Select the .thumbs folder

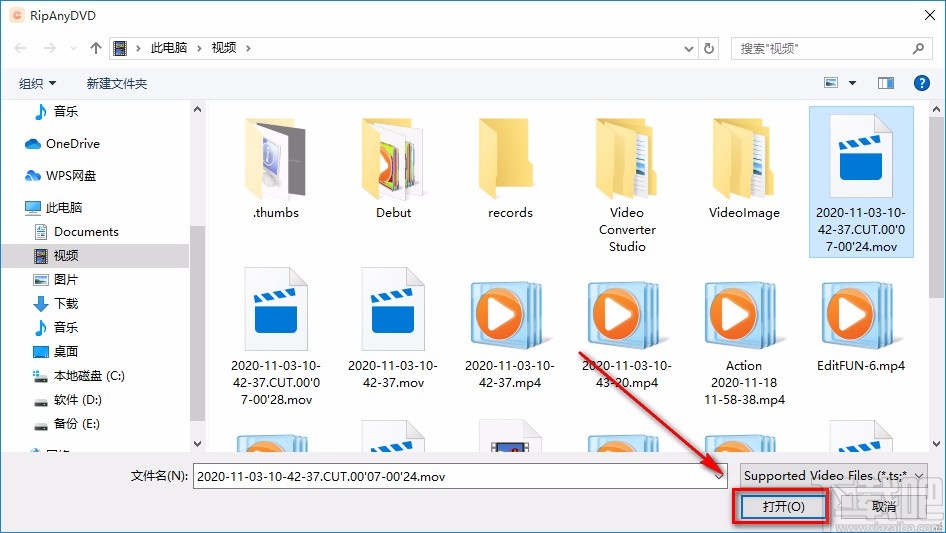click(x=276, y=169)
